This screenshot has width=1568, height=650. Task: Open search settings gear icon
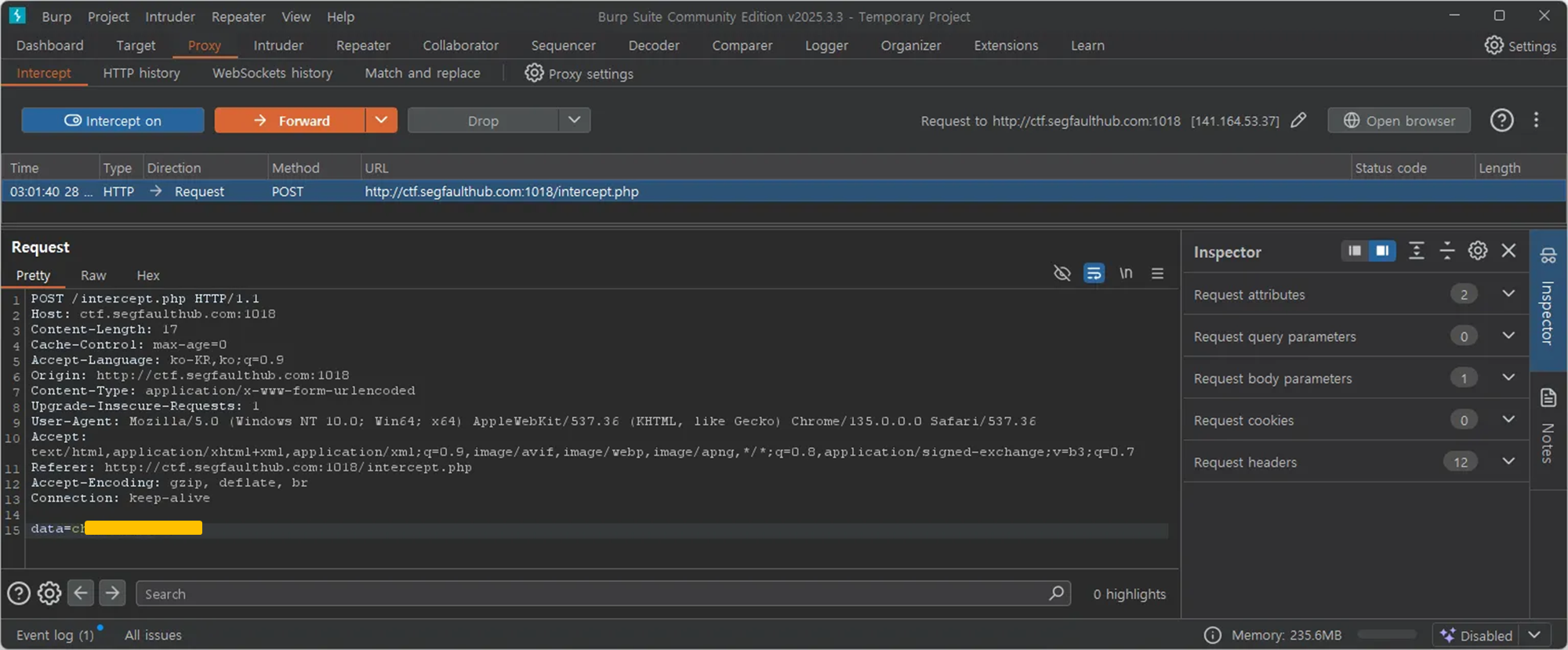point(49,594)
